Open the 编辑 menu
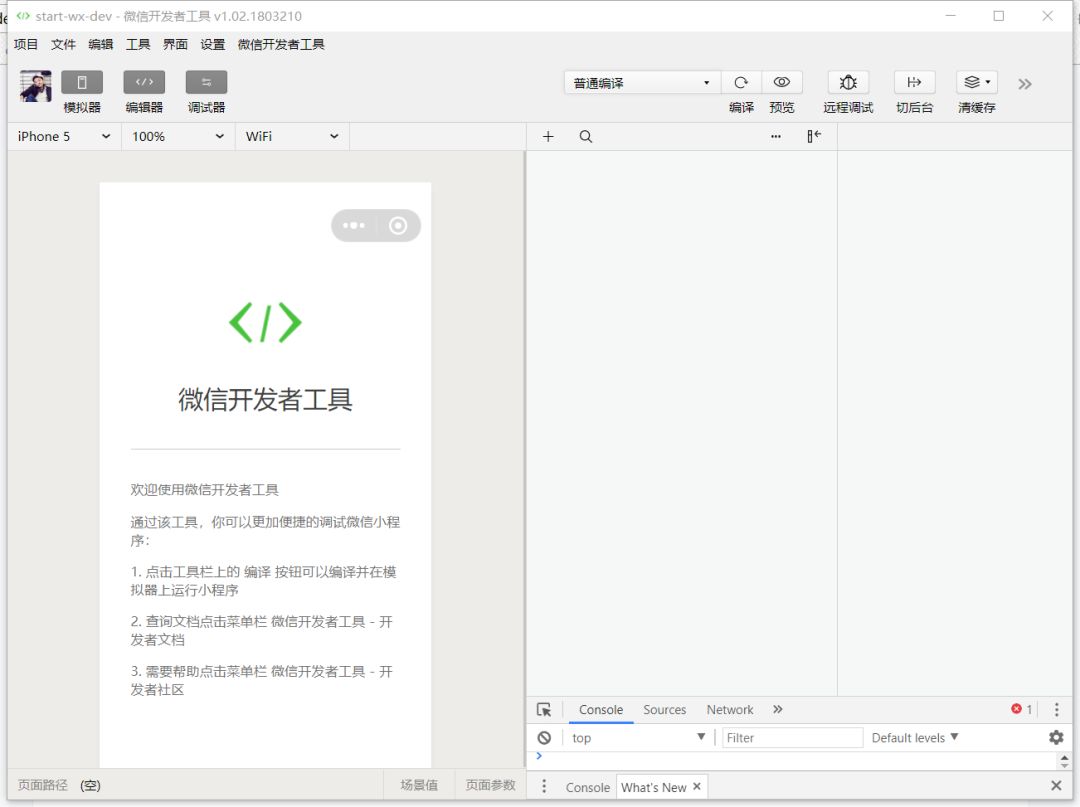The image size is (1080, 807). (101, 45)
